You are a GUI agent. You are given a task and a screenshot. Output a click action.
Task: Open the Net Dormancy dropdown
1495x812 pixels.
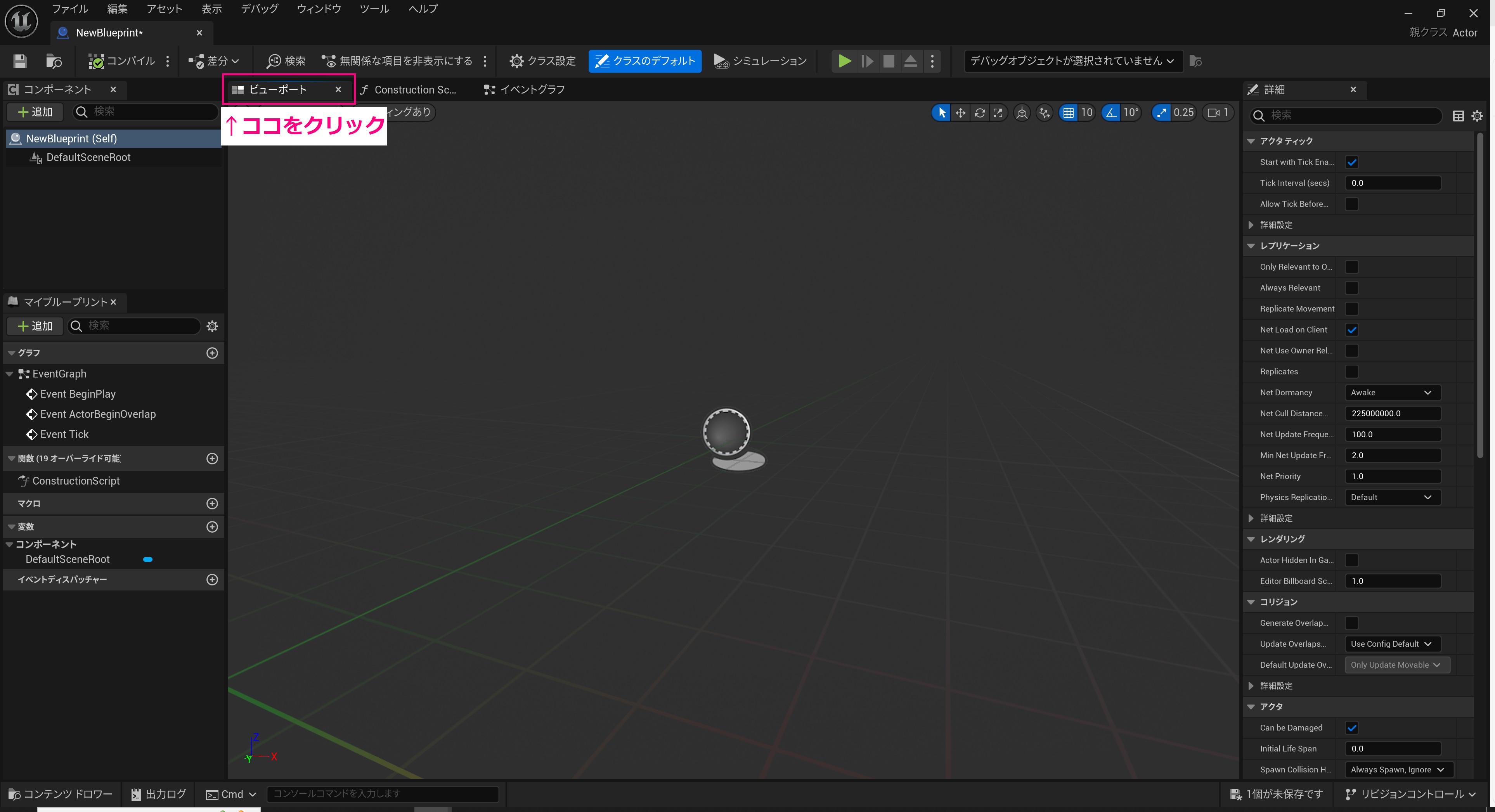point(1392,392)
